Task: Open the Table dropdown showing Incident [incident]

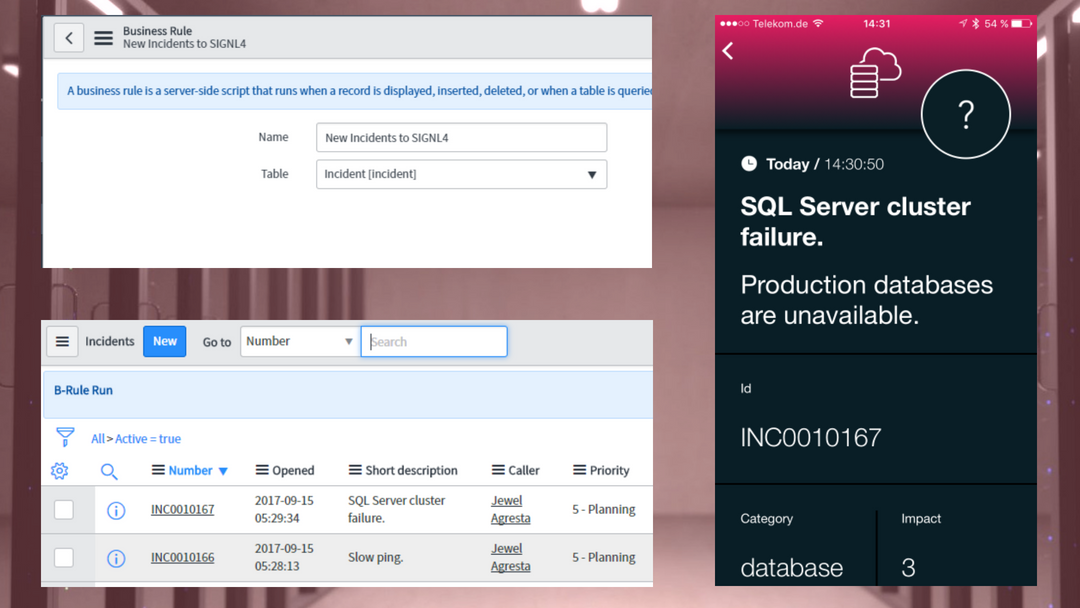Action: (x=461, y=174)
